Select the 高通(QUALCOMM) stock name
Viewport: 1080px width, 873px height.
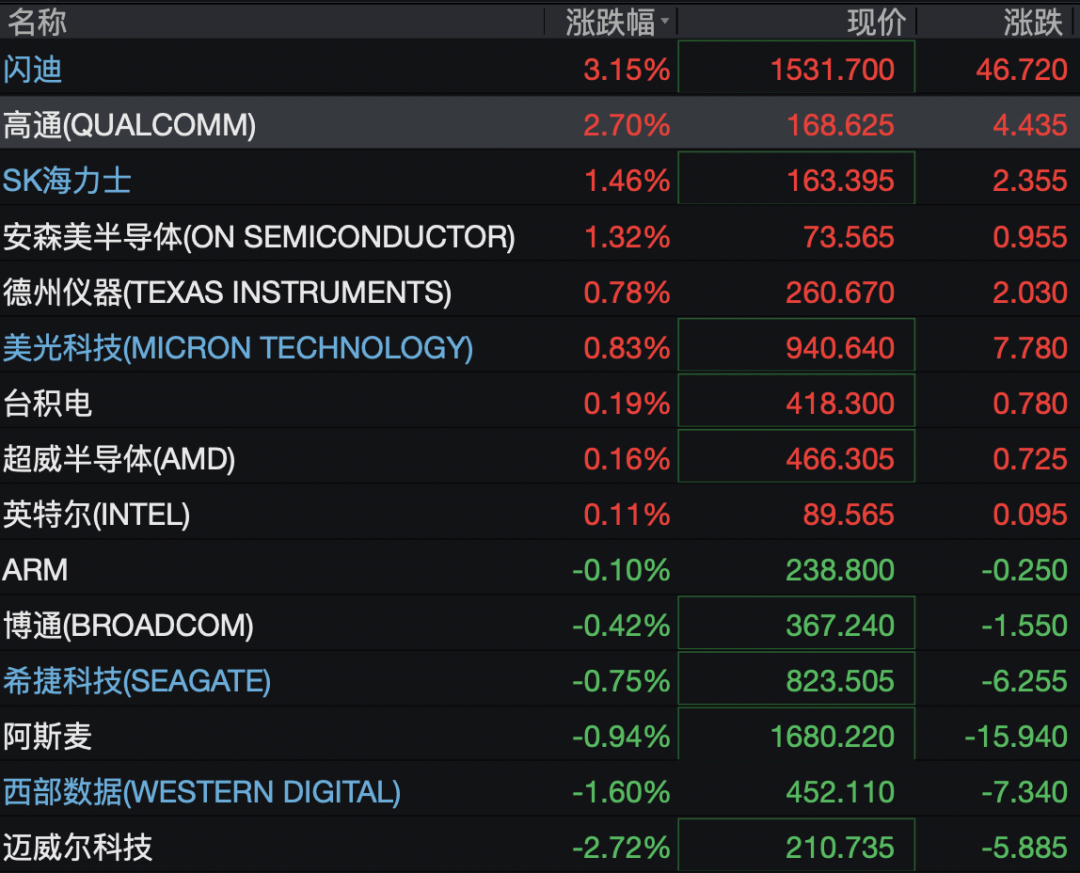(x=129, y=125)
